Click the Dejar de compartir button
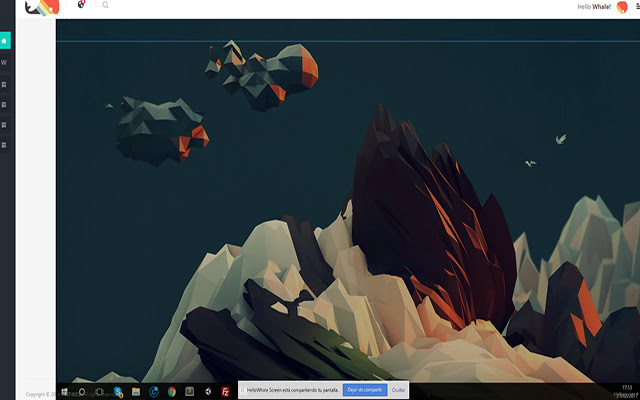Viewport: 640px width, 400px height. pyautogui.click(x=365, y=390)
